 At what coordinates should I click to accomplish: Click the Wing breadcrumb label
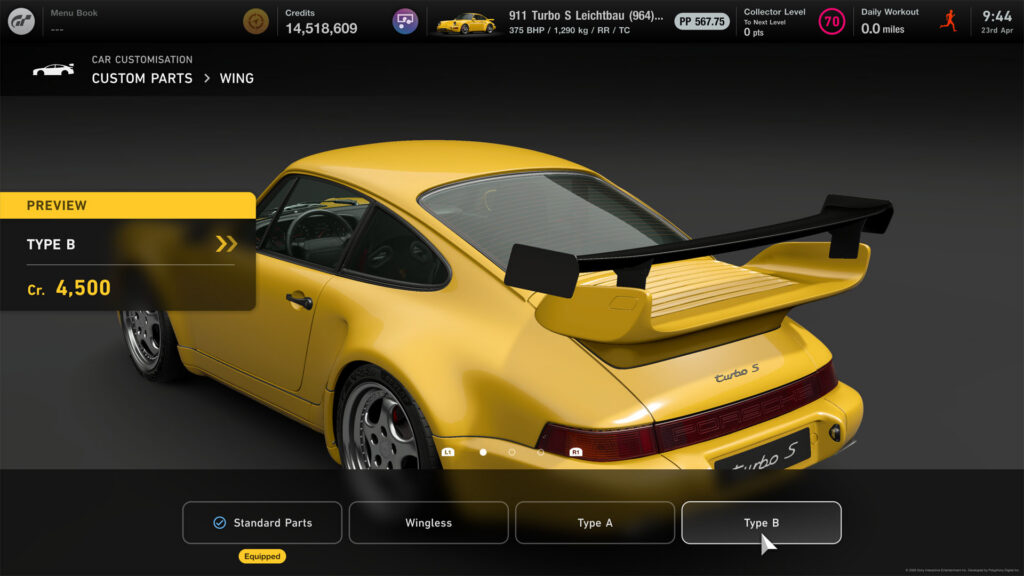point(236,78)
